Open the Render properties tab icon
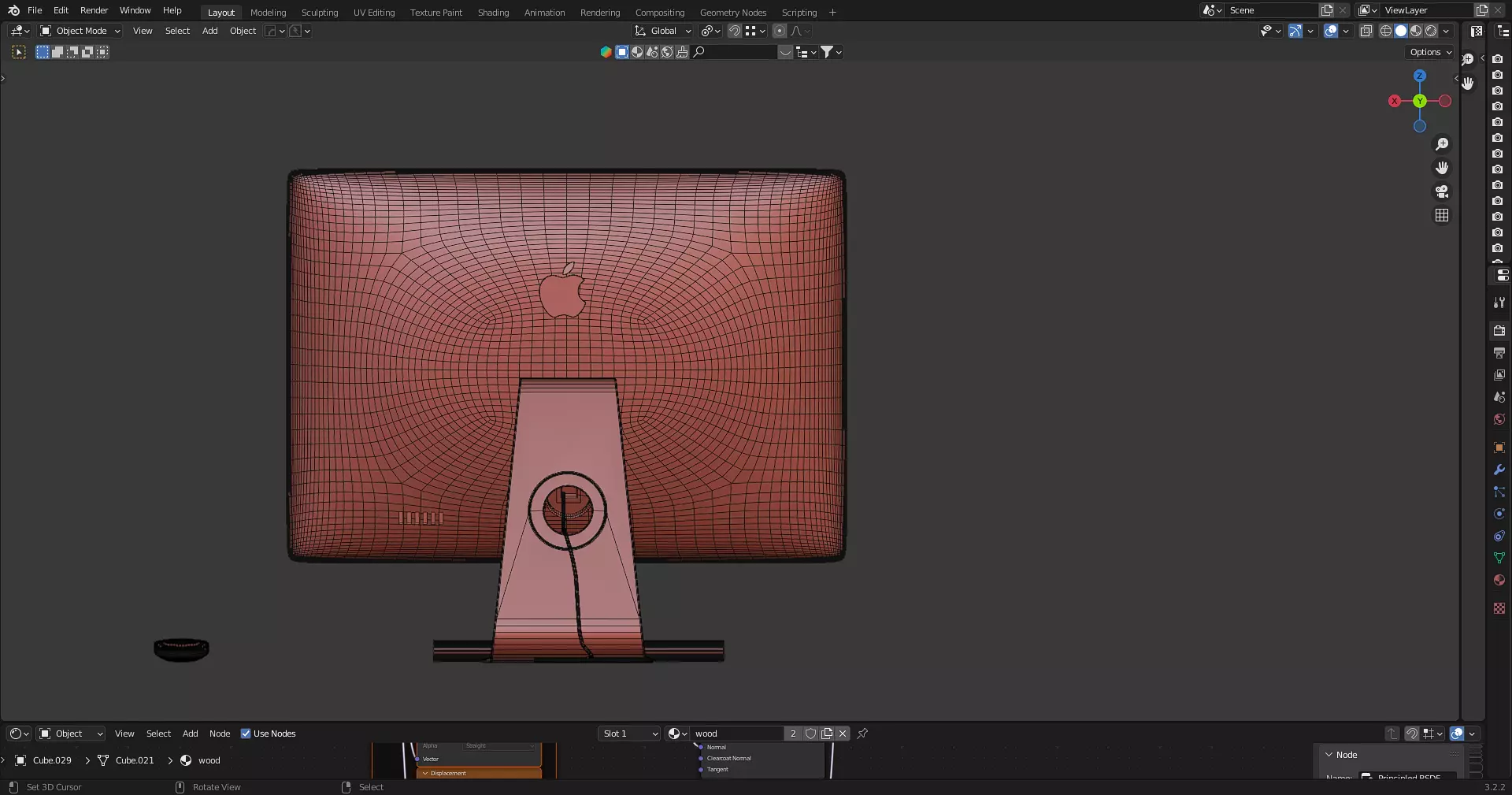Image resolution: width=1512 pixels, height=795 pixels. coord(1499,331)
